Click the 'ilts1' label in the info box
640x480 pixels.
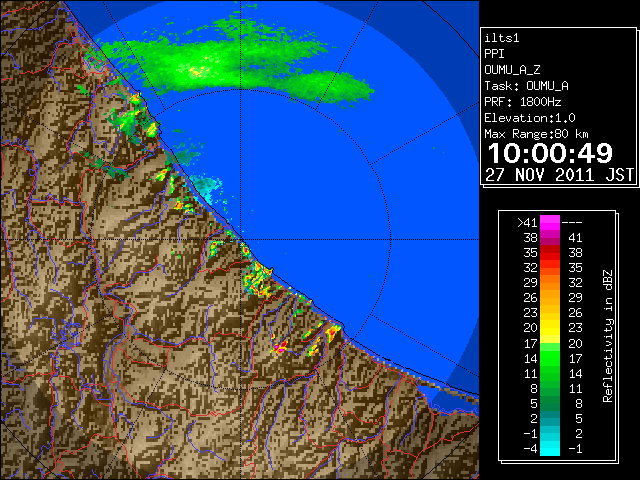pyautogui.click(x=502, y=38)
